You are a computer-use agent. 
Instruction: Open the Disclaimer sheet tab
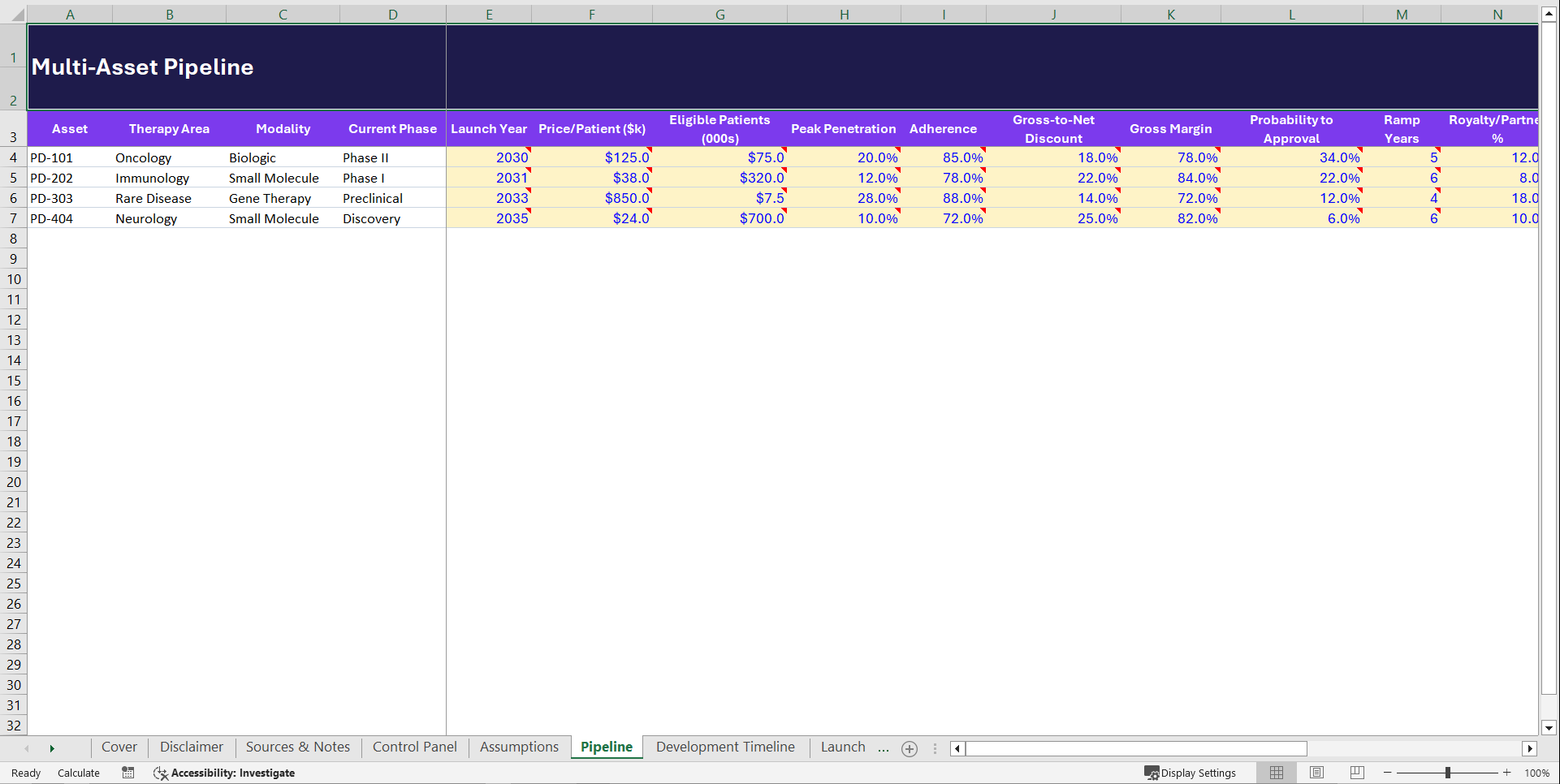tap(192, 747)
